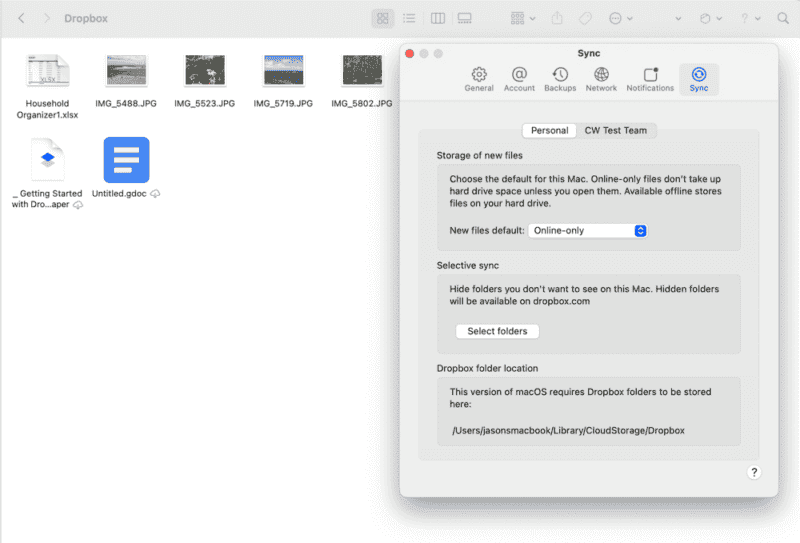Select the IMG_5719.JPG thumbnail
800x543 pixels.
tap(283, 71)
